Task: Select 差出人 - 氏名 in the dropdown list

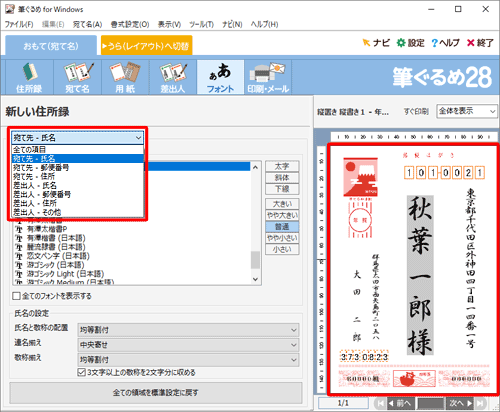Action: click(78, 185)
